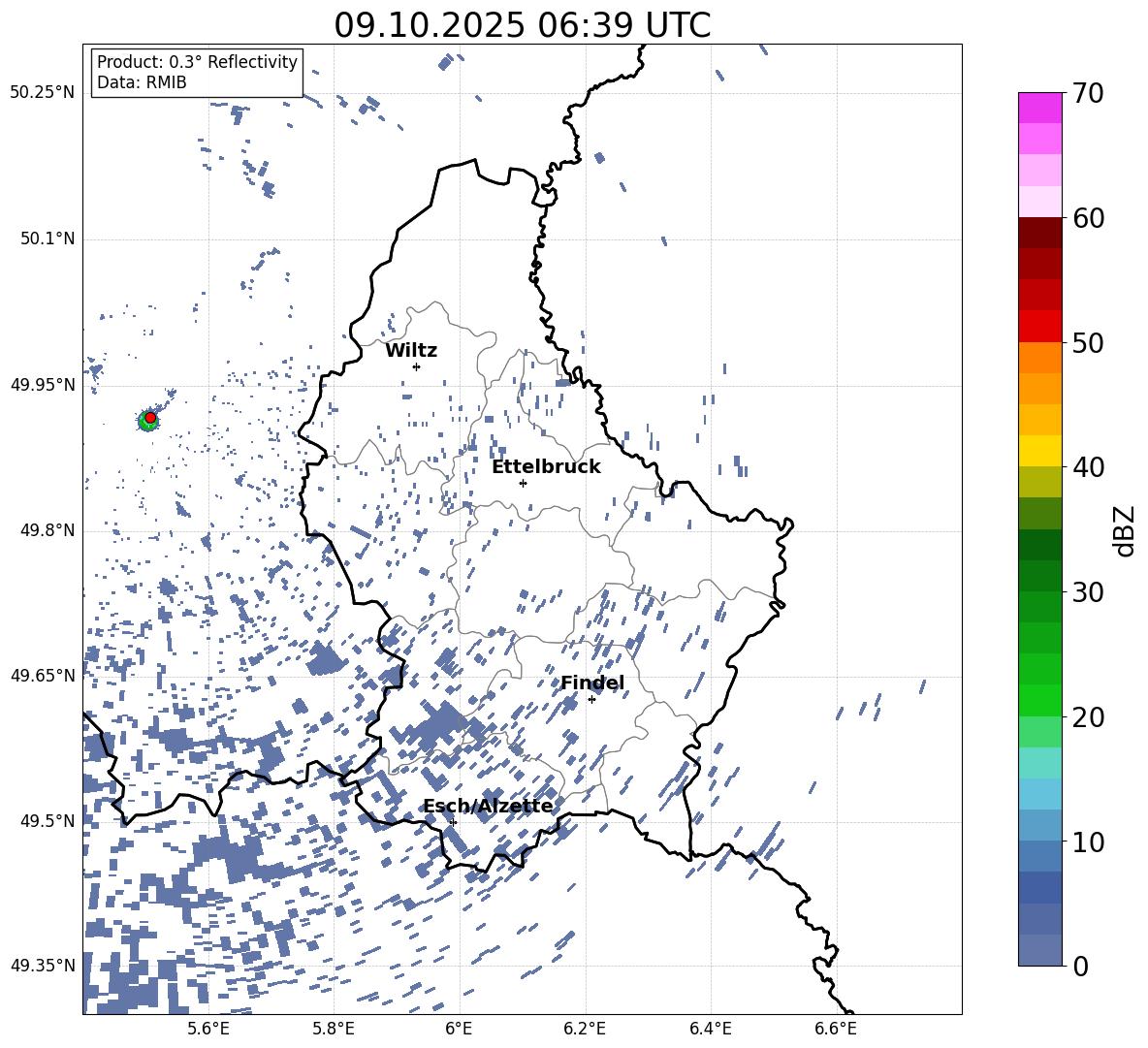1148x1048 pixels.
Task: Pick the dark maroon colorbar segment below 60
Action: pos(1039,233)
